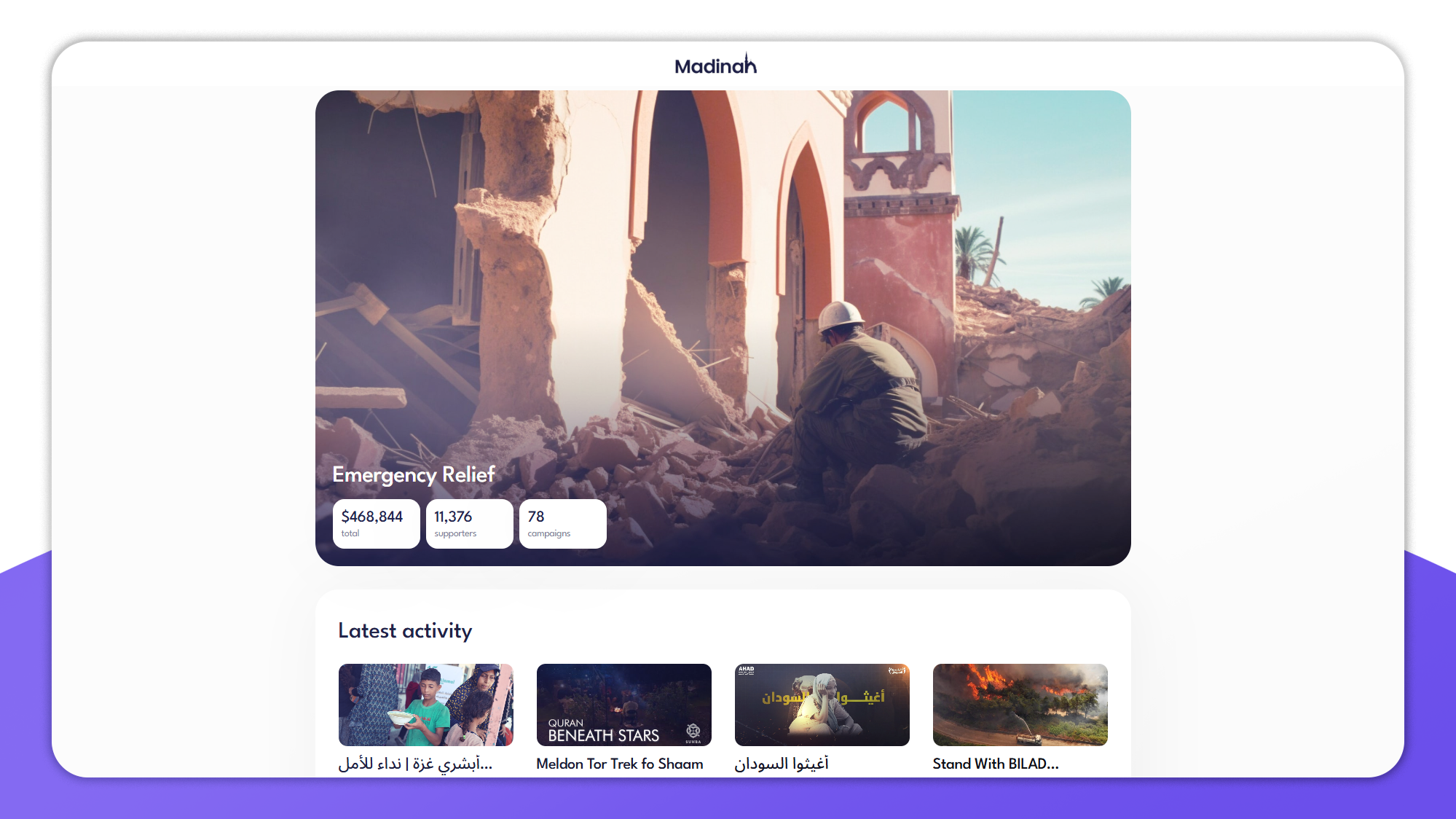Open the أبشري غزة campaign title
The width and height of the screenshot is (1456, 819).
coord(415,764)
